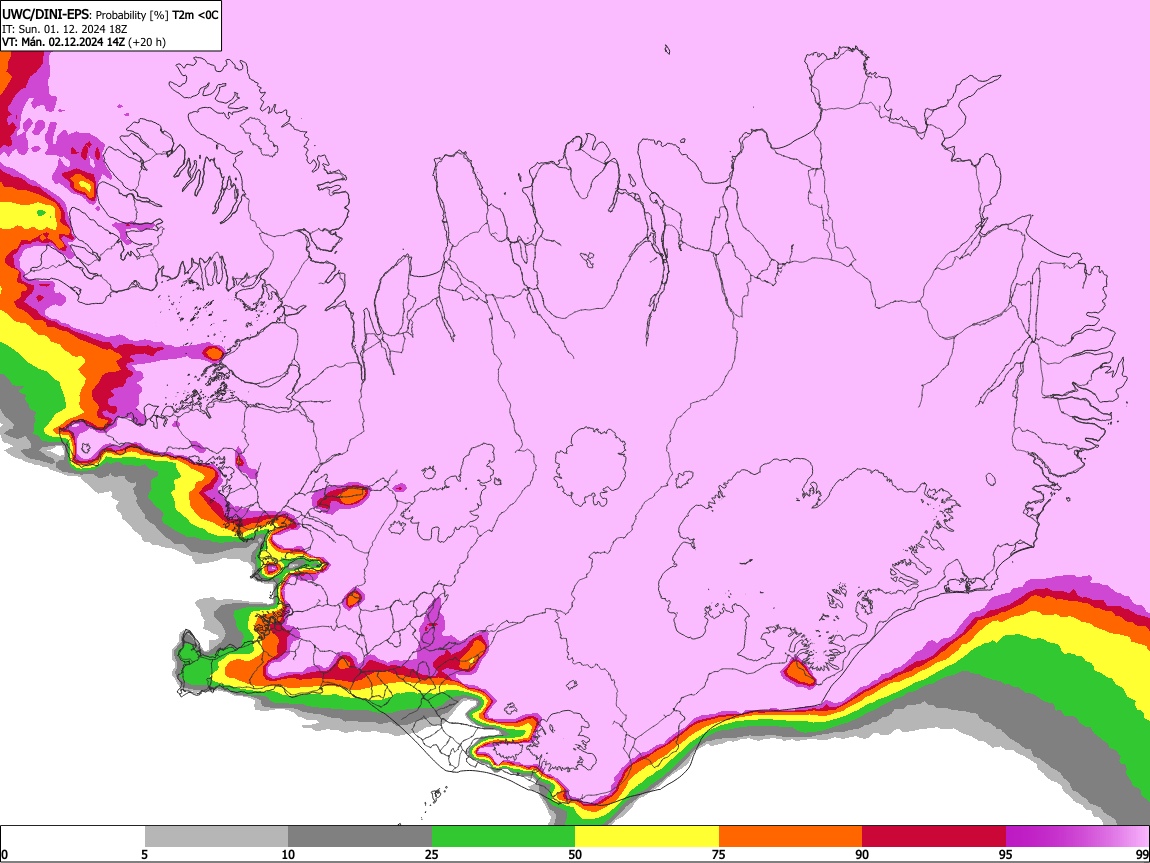Click the legend label 95
Image resolution: width=1150 pixels, height=863 pixels.
pos(1006,855)
